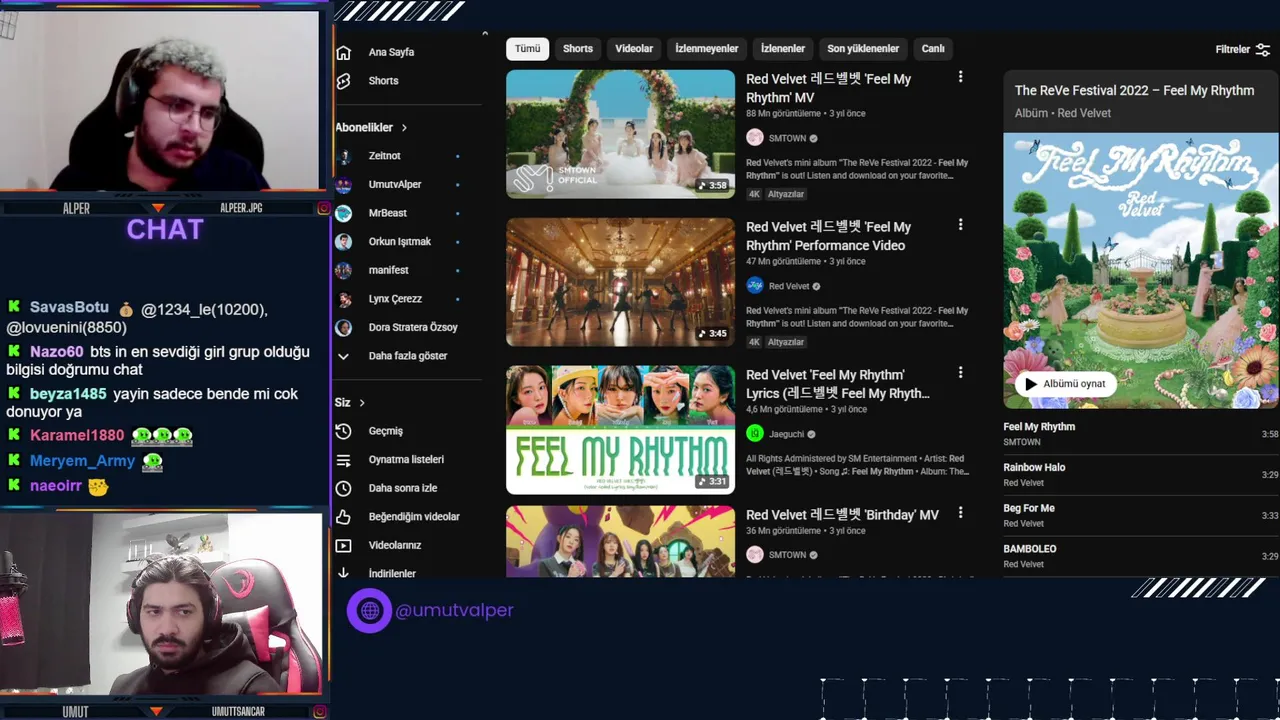Open The ReVe Festival 2022 album title
The height and width of the screenshot is (720, 1280).
[1134, 91]
